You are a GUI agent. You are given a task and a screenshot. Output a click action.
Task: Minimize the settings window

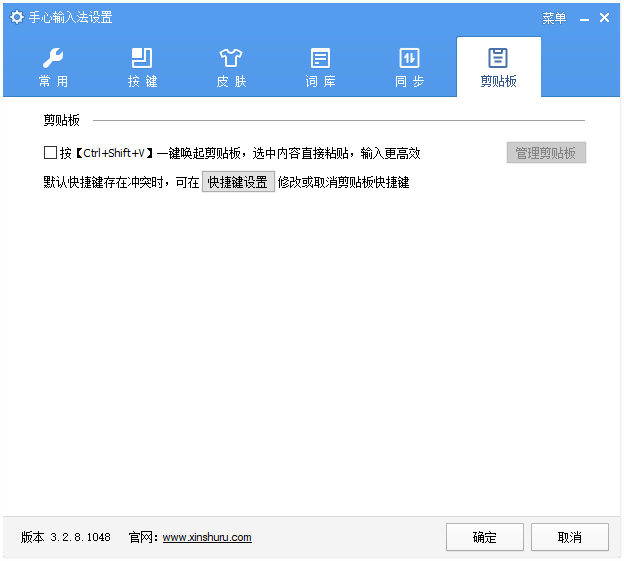pyautogui.click(x=584, y=18)
